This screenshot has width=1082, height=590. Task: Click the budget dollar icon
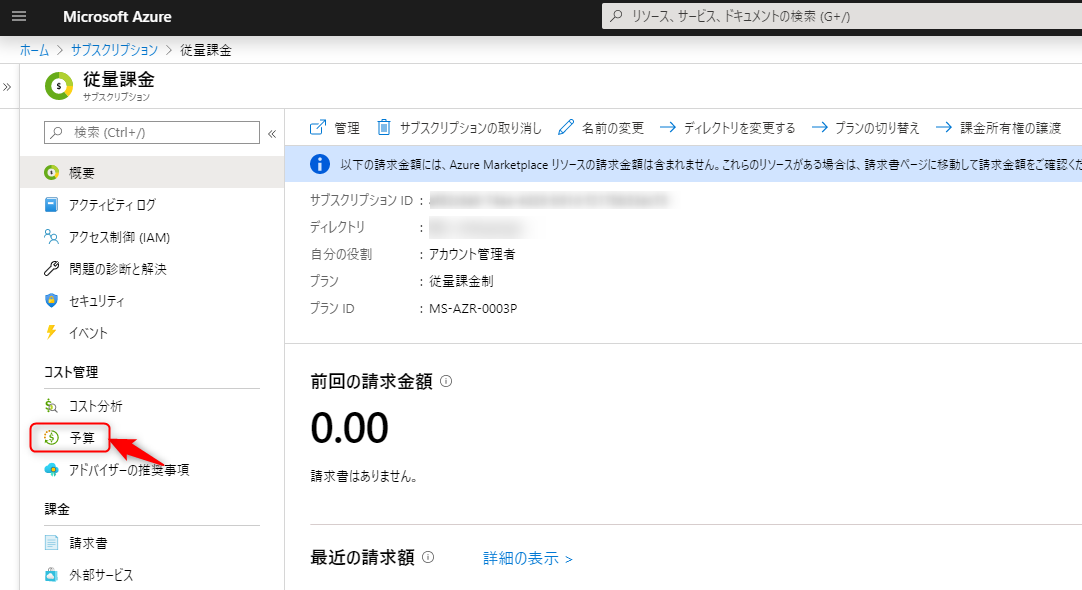point(52,437)
